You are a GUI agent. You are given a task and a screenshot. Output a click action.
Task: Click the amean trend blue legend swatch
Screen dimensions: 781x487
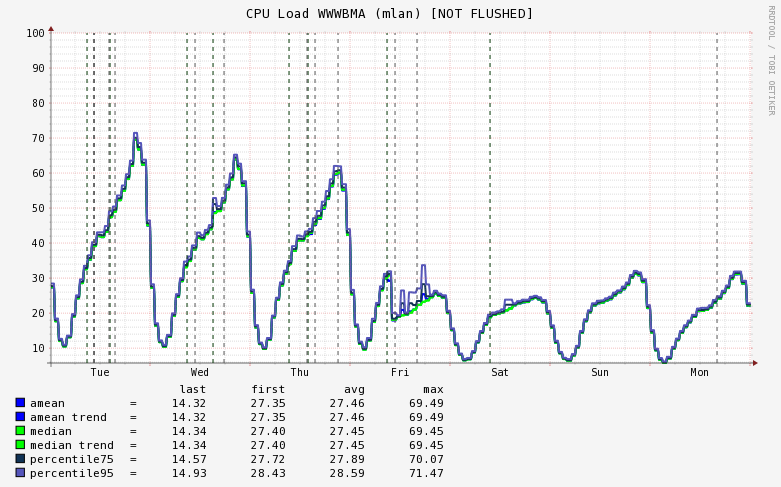[20, 416]
